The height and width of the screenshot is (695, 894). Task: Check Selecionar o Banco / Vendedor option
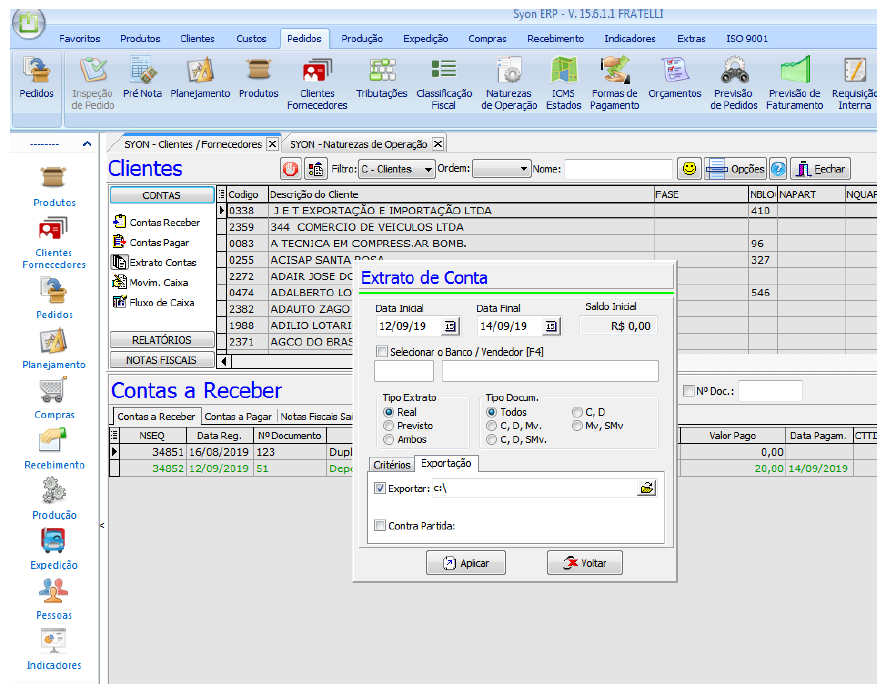click(x=382, y=352)
